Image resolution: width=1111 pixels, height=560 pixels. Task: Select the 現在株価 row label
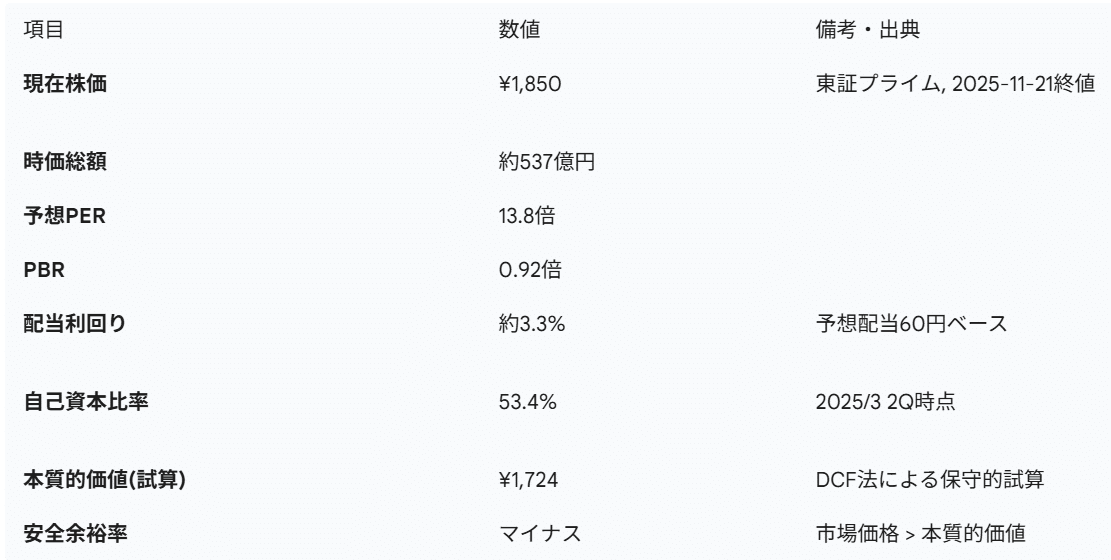coord(66,83)
